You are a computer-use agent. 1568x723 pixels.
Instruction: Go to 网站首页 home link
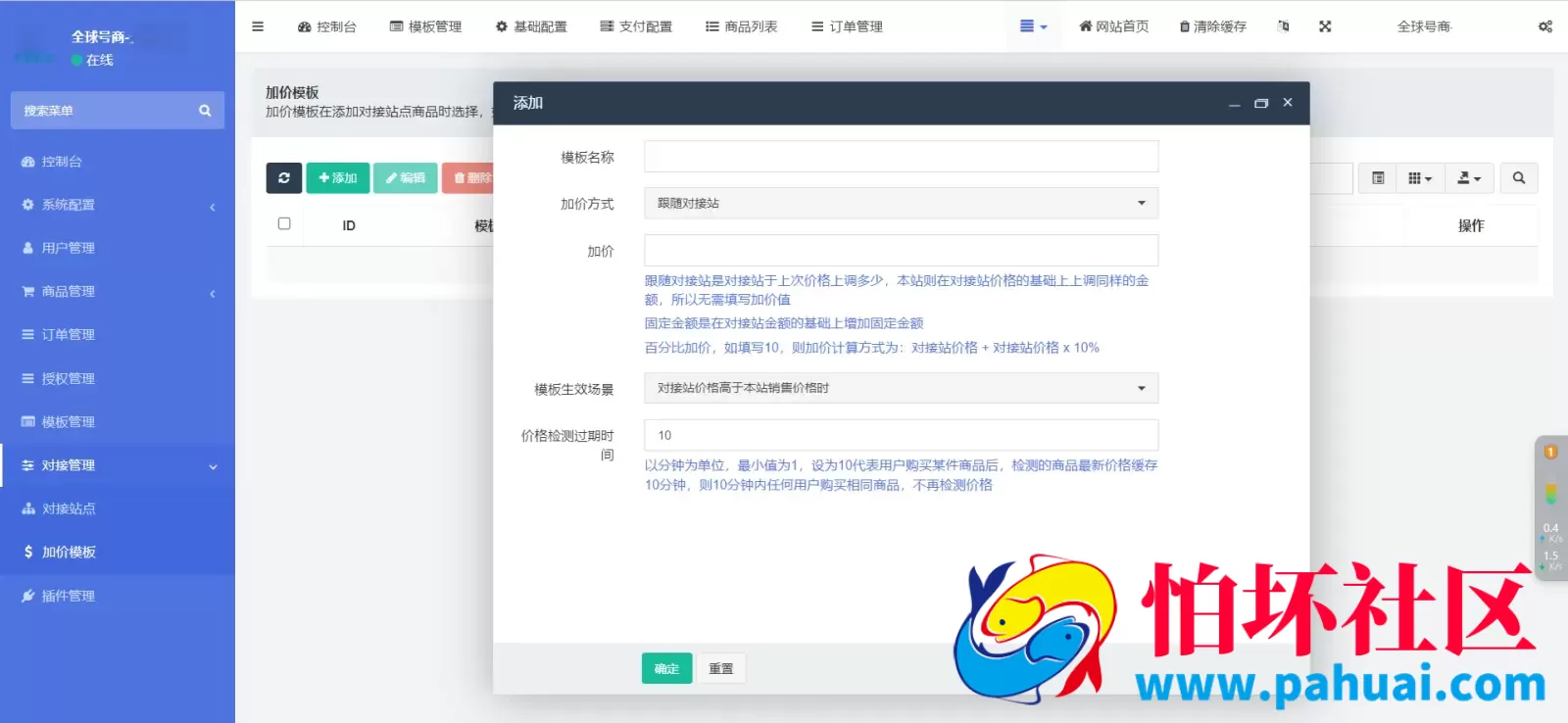point(1113,26)
